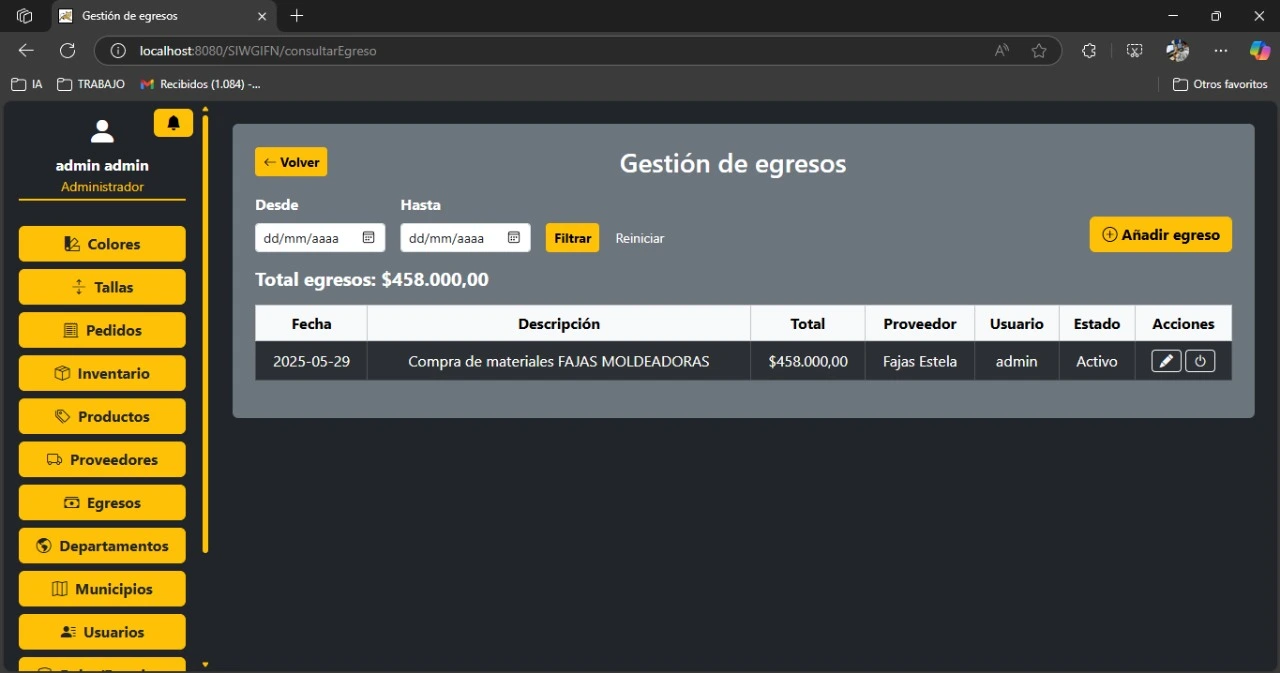Click the Añadir egreso button

point(1160,234)
